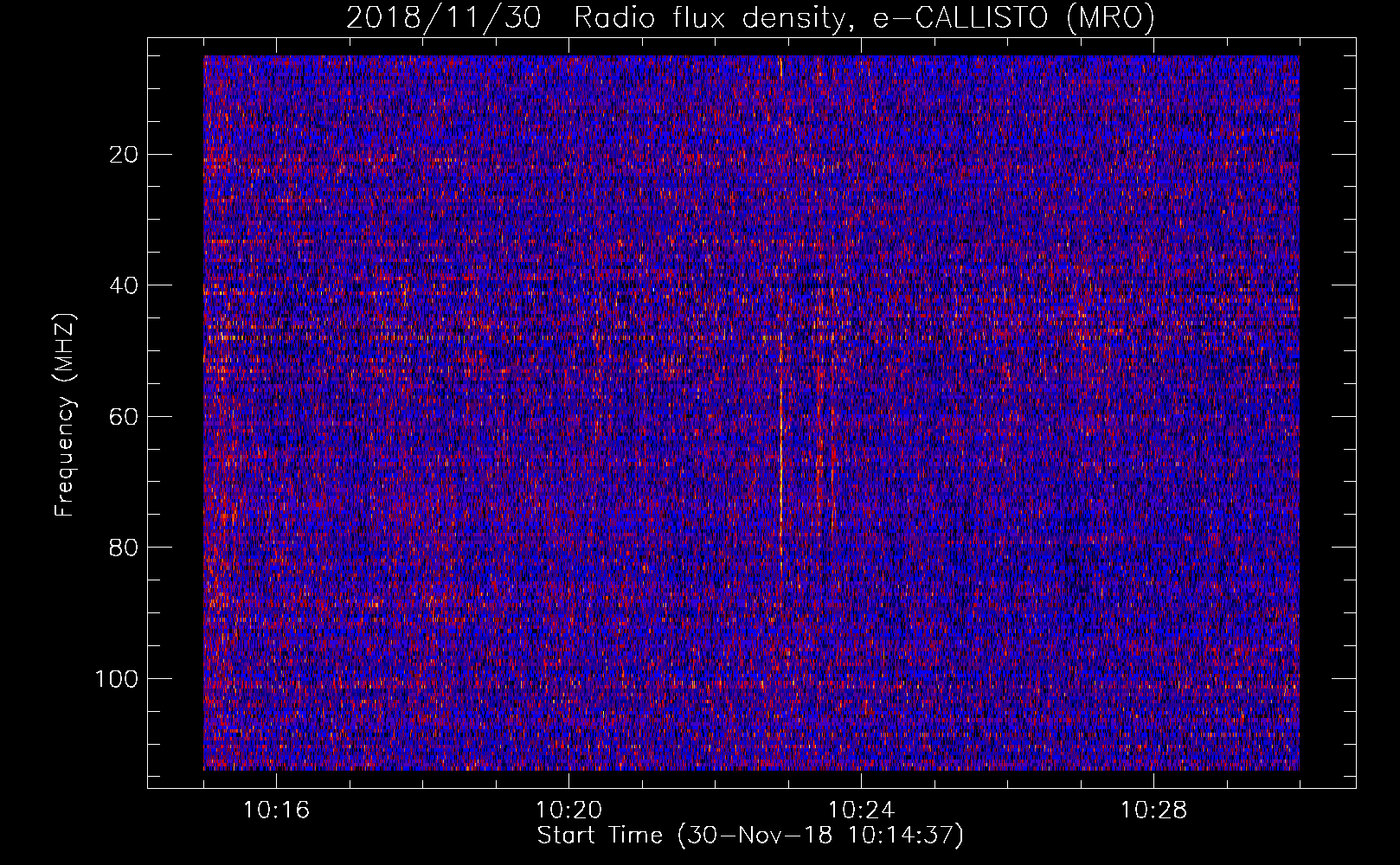Click the 60 MHz frequency tick label
Viewport: 1400px width, 865px height.
[125, 417]
